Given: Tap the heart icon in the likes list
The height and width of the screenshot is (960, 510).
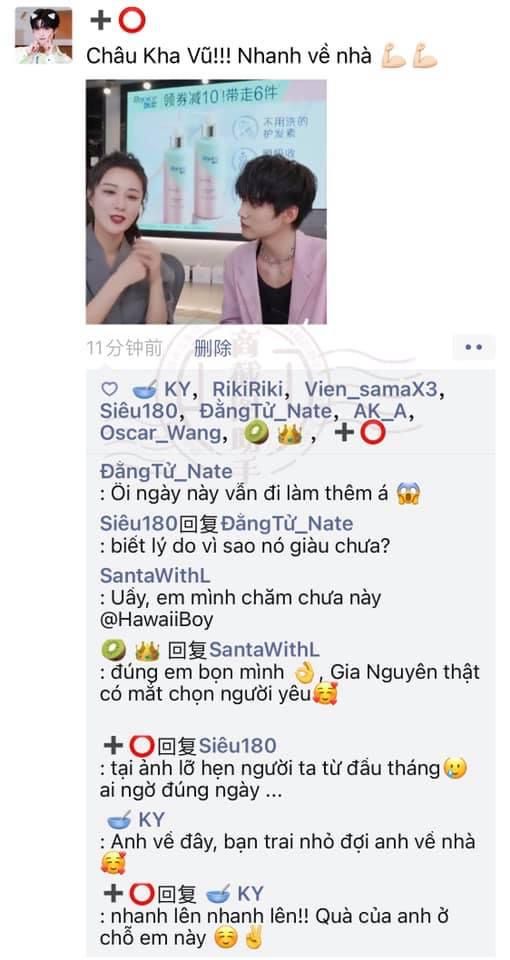Looking at the screenshot, I should point(109,389).
